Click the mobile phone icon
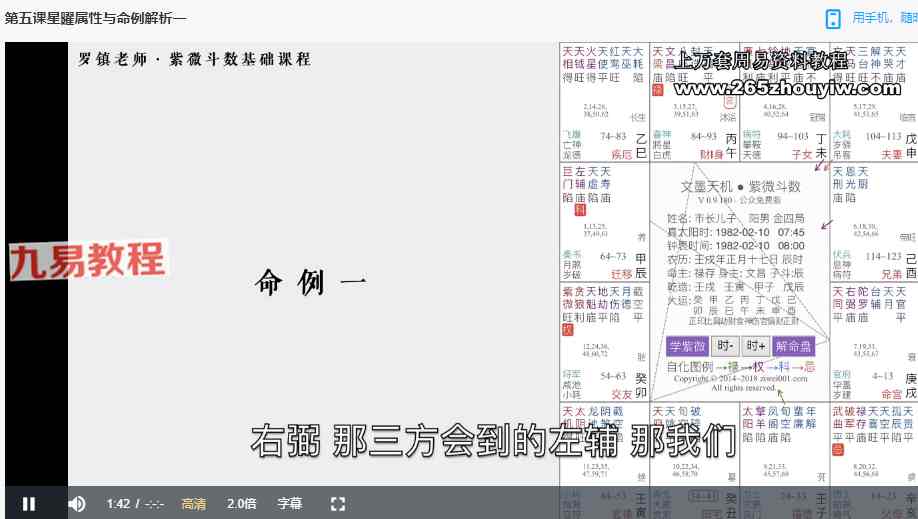The height and width of the screenshot is (519, 918). click(833, 19)
